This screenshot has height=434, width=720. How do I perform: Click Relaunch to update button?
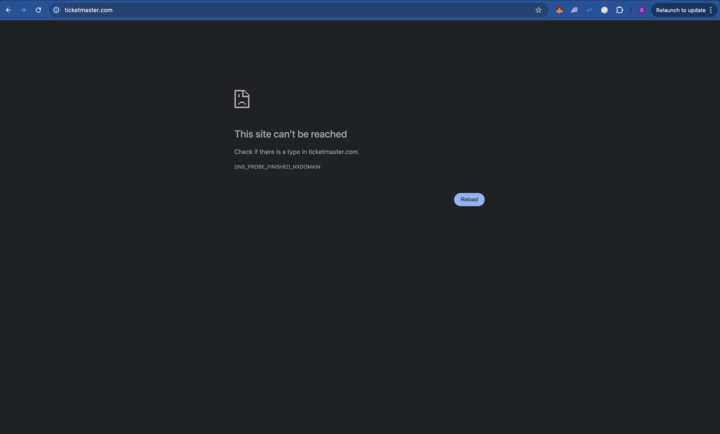(x=680, y=10)
